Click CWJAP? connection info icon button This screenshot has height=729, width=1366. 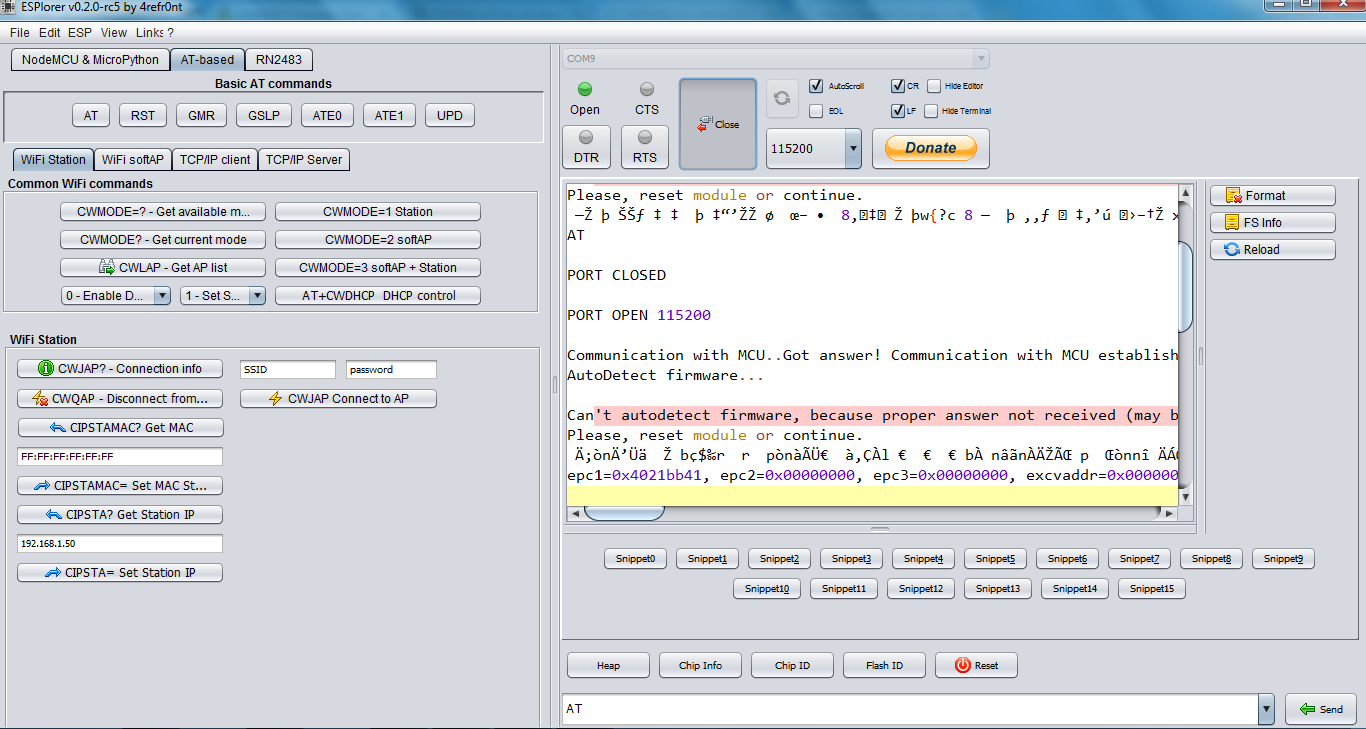(119, 368)
